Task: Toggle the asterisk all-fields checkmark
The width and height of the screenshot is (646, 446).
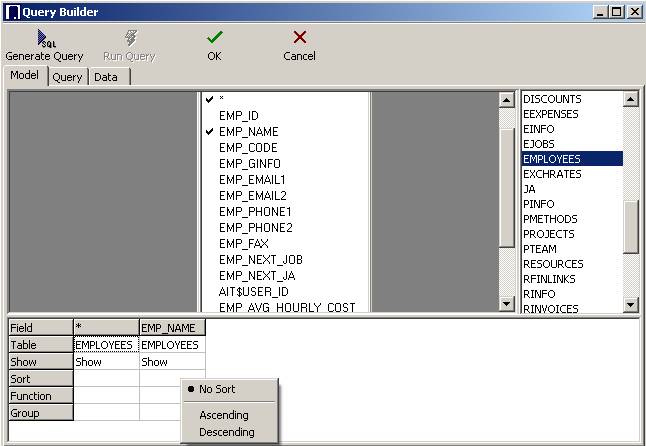Action: (210, 100)
